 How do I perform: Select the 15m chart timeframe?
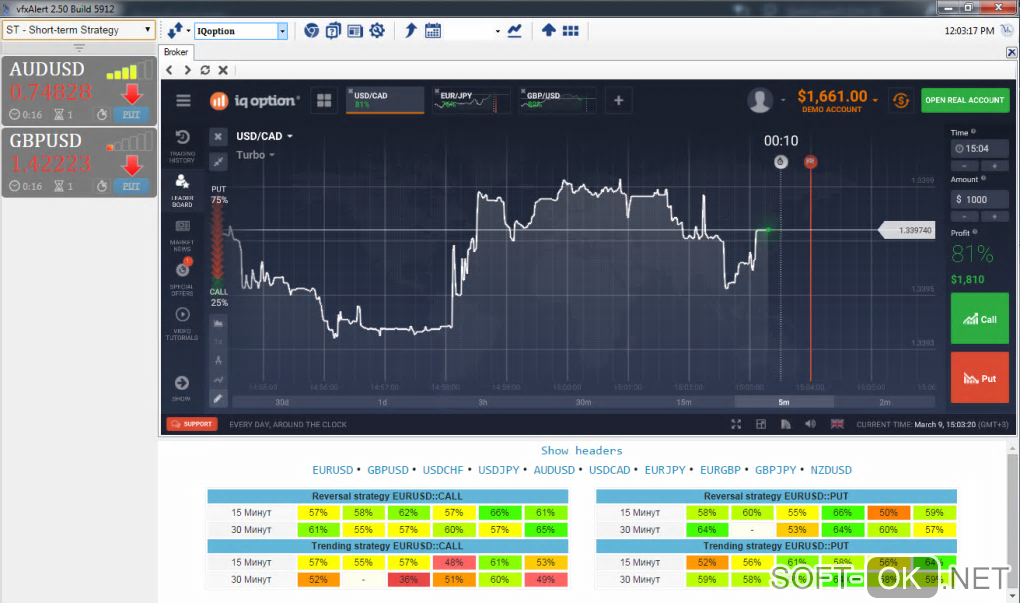pyautogui.click(x=684, y=402)
